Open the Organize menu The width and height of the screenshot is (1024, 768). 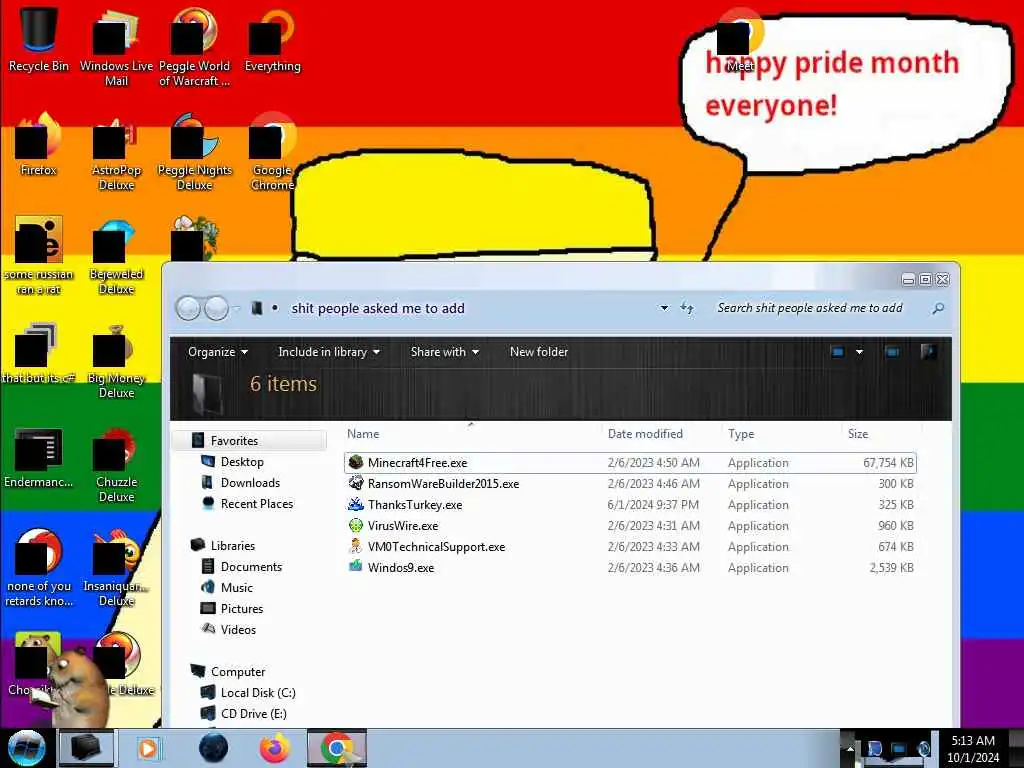tap(217, 352)
